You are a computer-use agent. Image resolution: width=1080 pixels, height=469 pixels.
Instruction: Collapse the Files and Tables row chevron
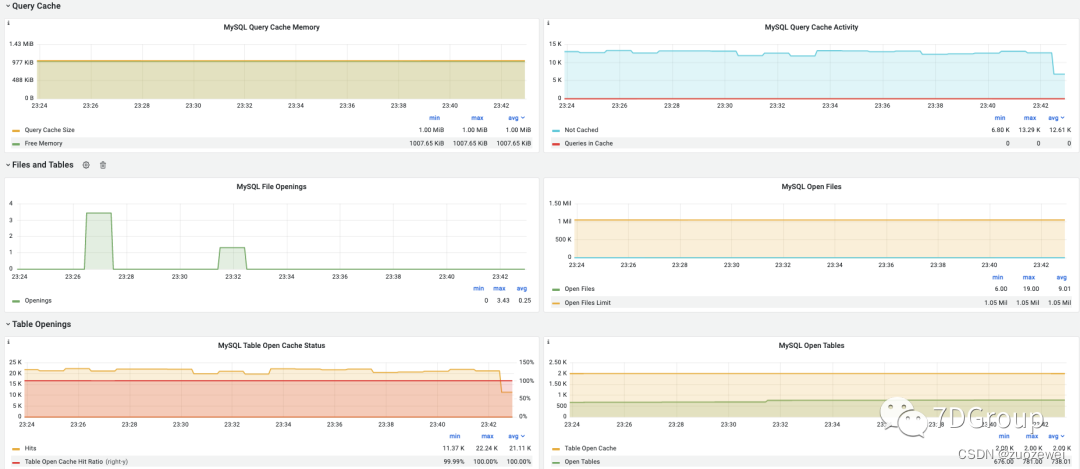coord(8,165)
